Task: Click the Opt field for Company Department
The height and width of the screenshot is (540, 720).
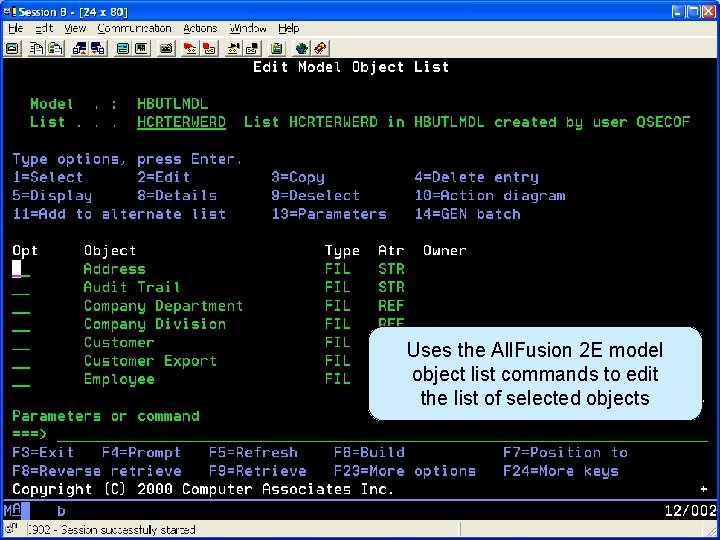Action: pos(21,306)
